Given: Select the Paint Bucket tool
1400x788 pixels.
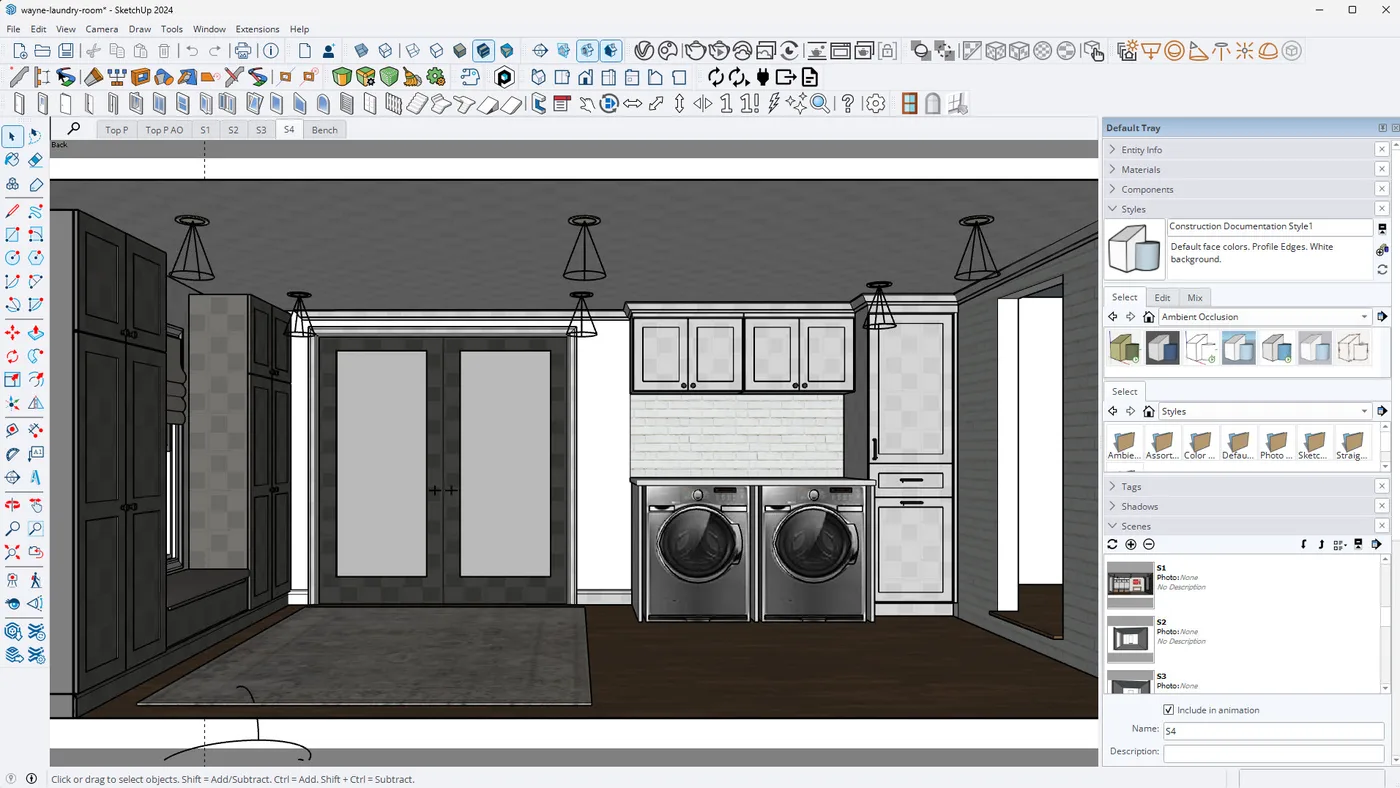Looking at the screenshot, I should coord(12,160).
